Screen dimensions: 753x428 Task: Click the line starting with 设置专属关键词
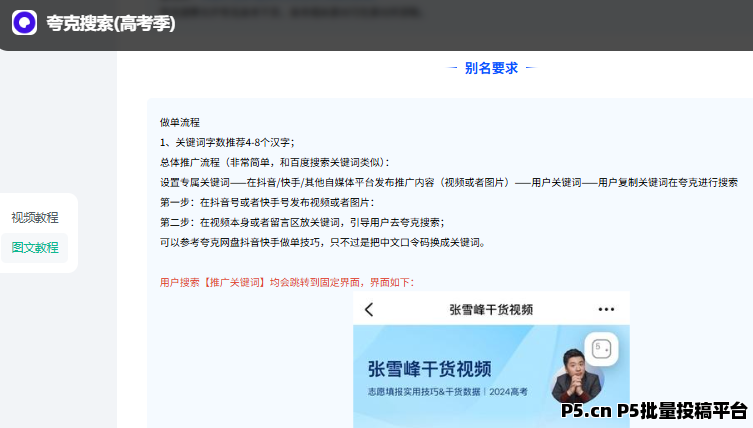pos(449,183)
